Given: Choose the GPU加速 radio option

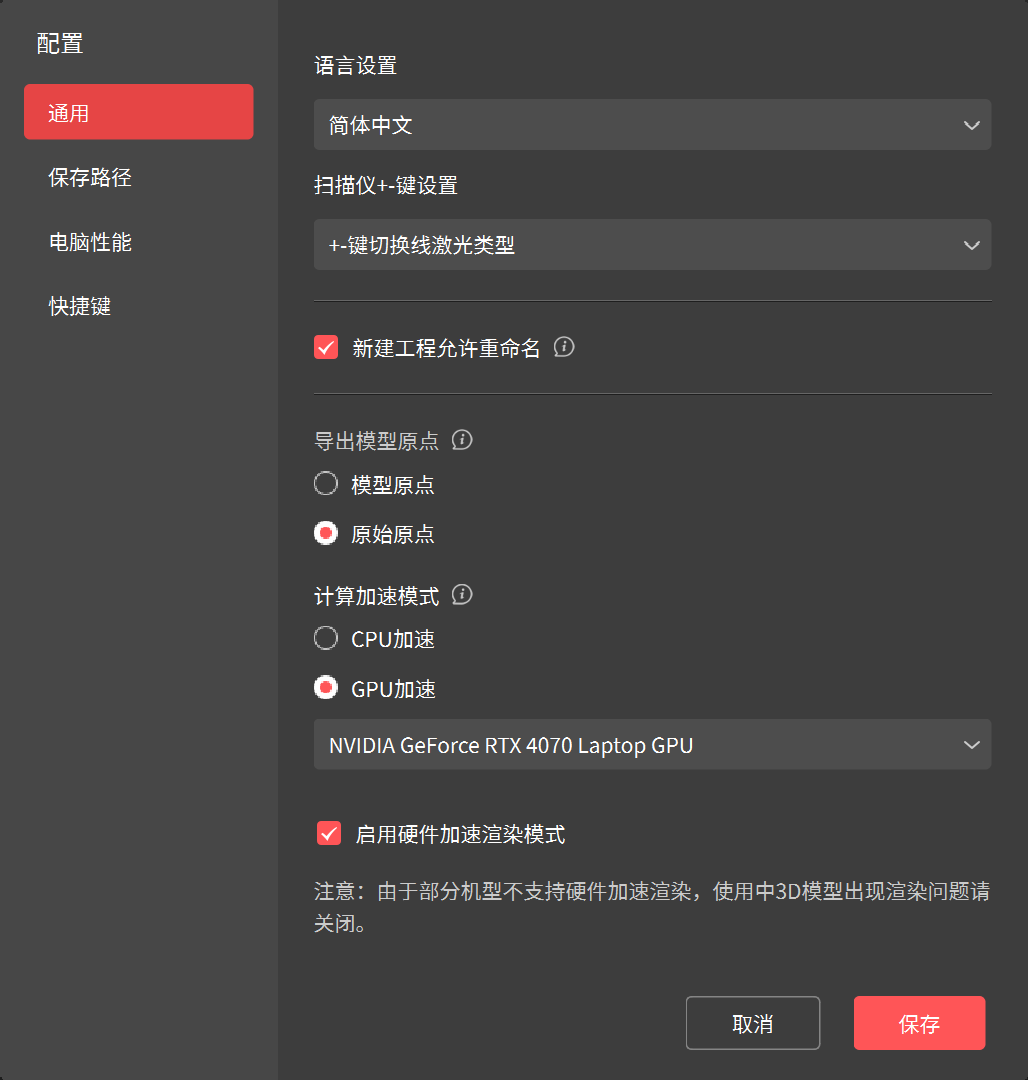Looking at the screenshot, I should pos(326,688).
